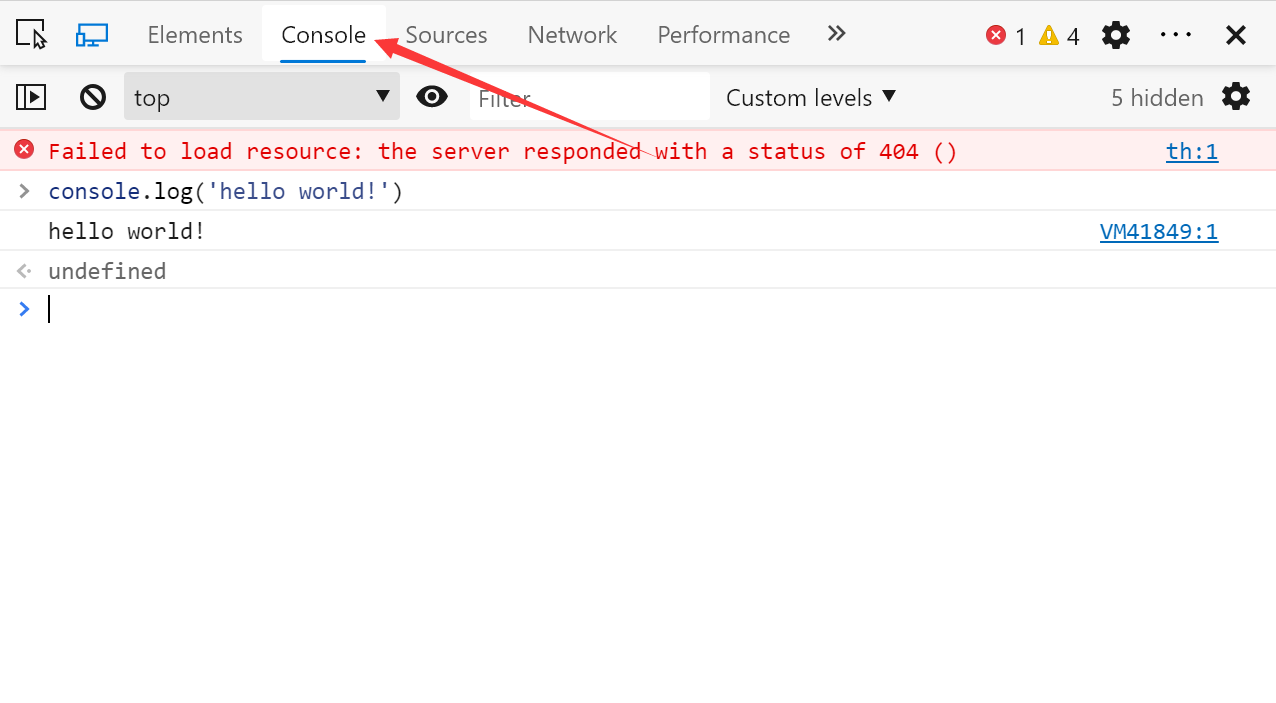Expand more tabs with double chevron
Image resolution: width=1276 pixels, height=703 pixels.
pyautogui.click(x=837, y=34)
